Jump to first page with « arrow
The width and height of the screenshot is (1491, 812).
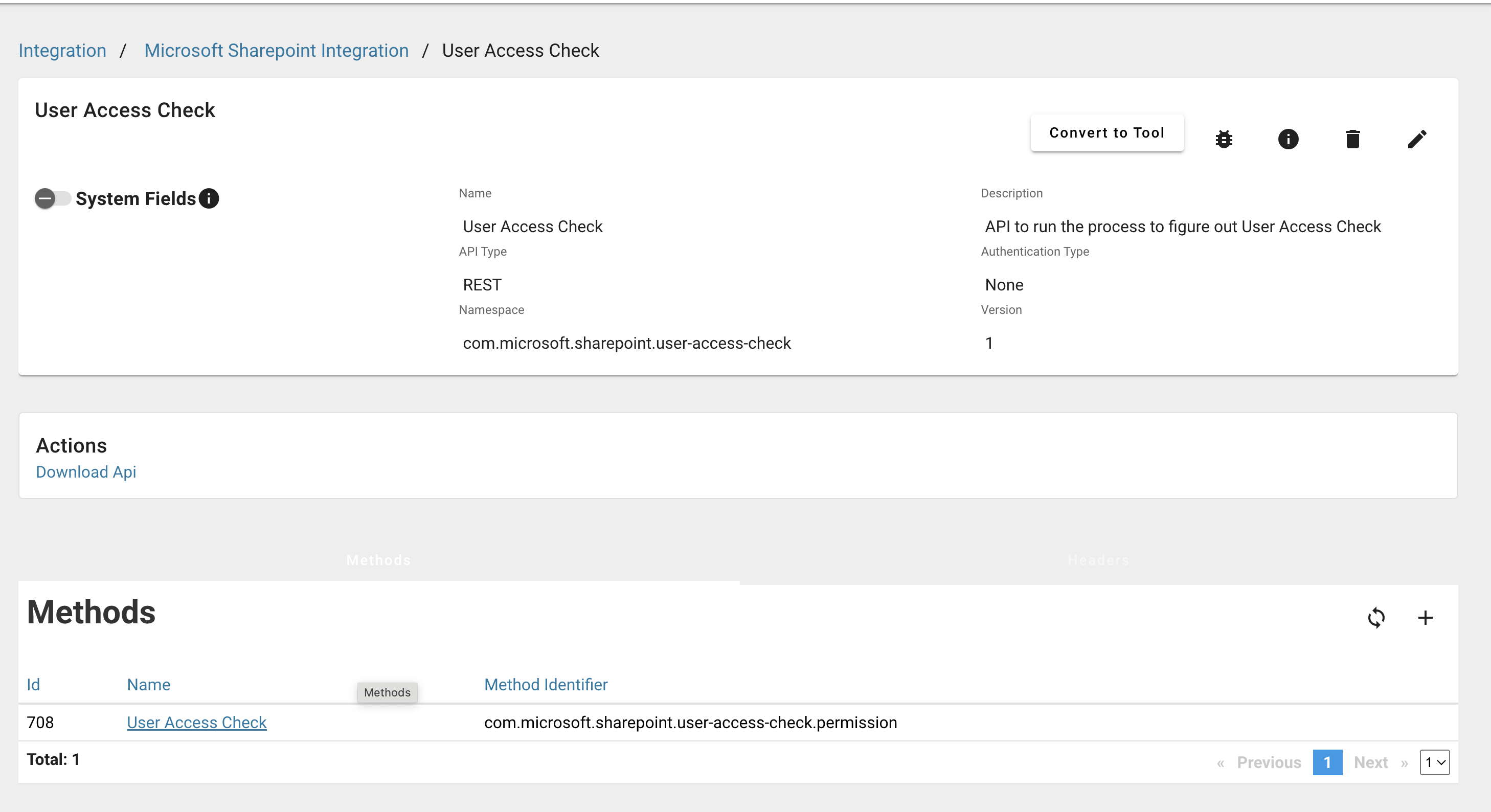1220,763
